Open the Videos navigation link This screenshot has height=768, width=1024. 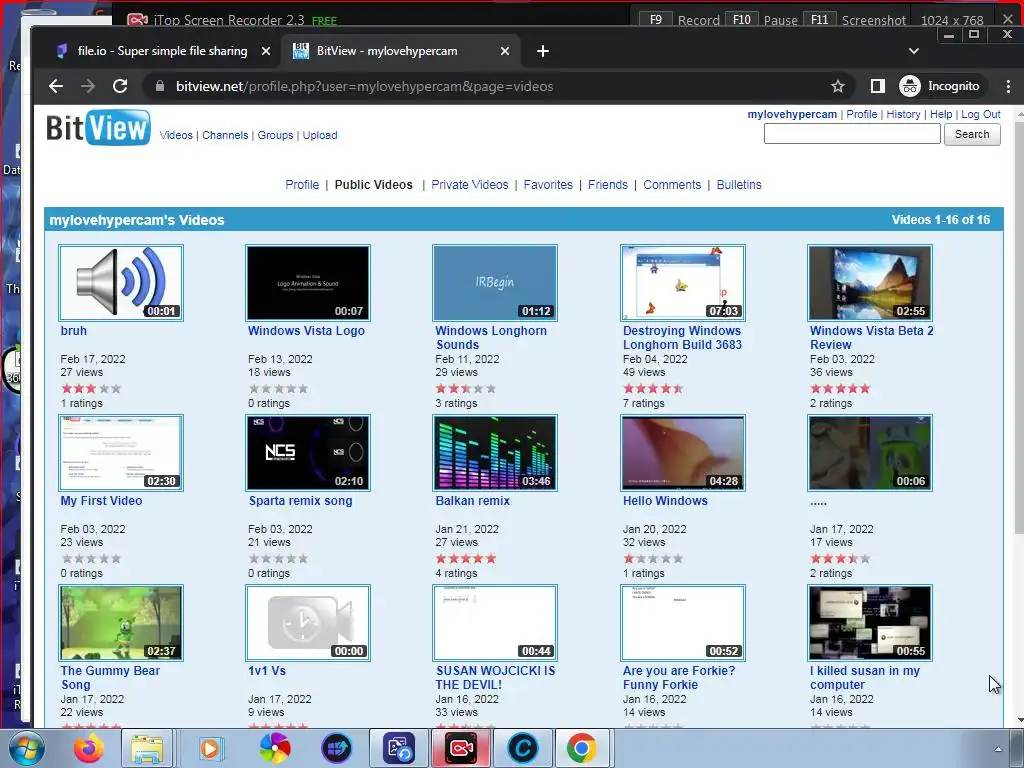coord(176,135)
